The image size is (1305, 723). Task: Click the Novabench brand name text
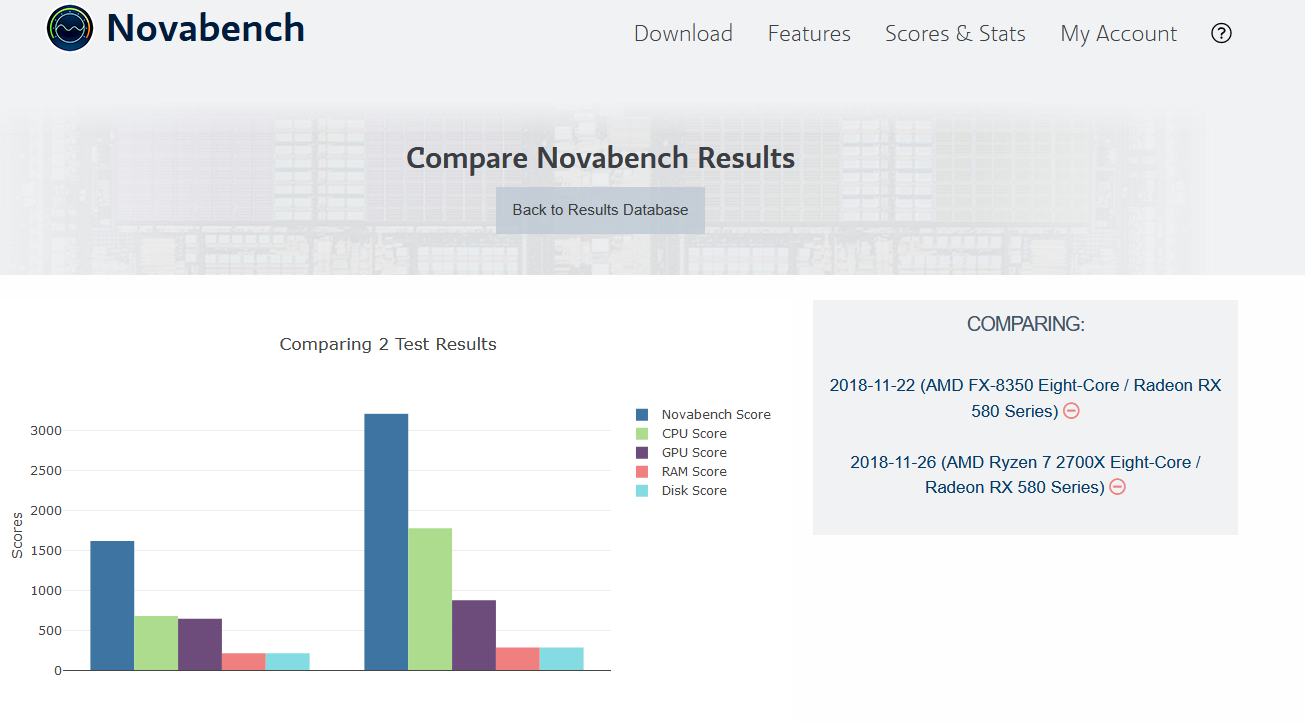tap(205, 29)
